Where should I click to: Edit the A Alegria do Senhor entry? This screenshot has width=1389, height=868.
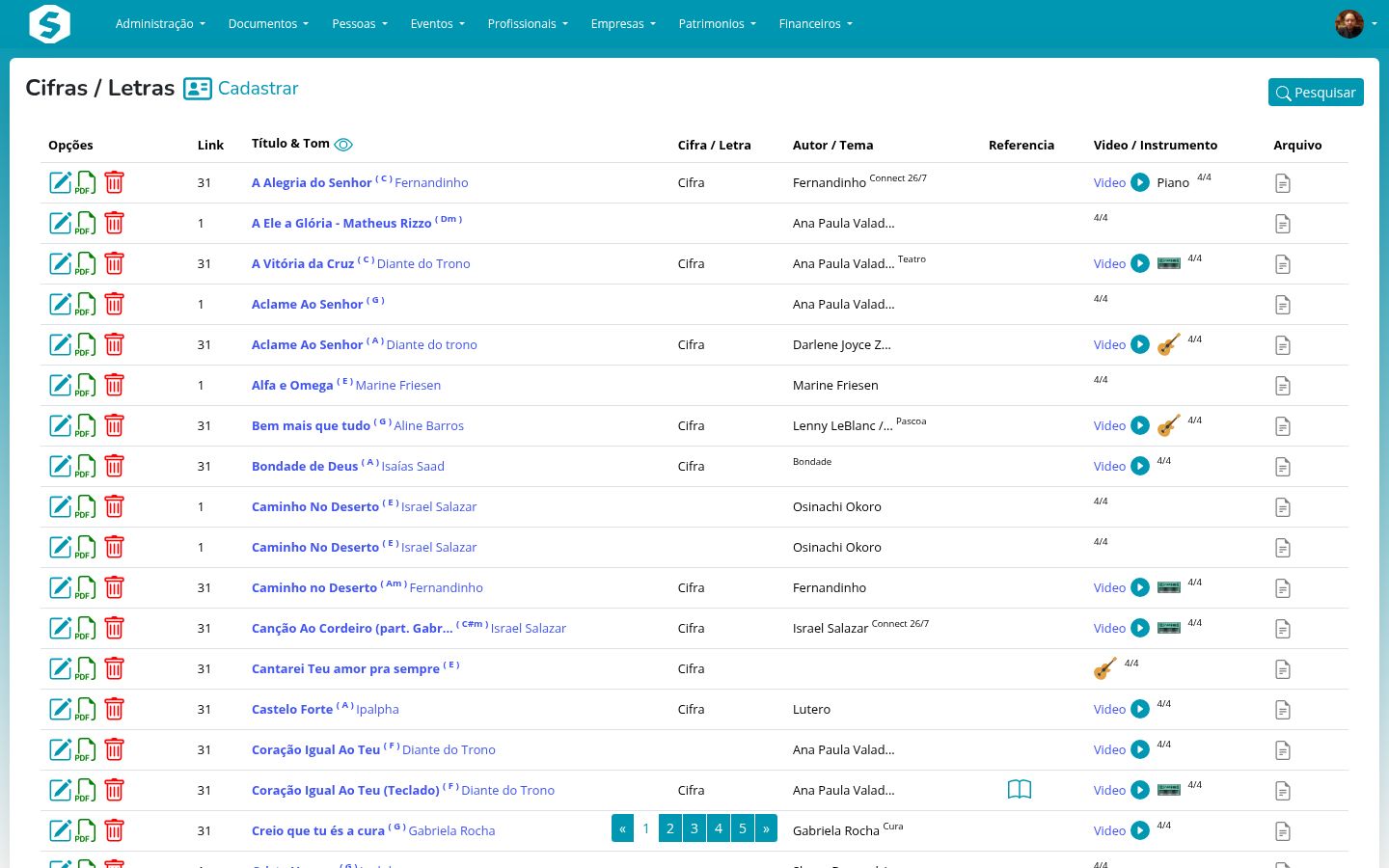point(60,182)
